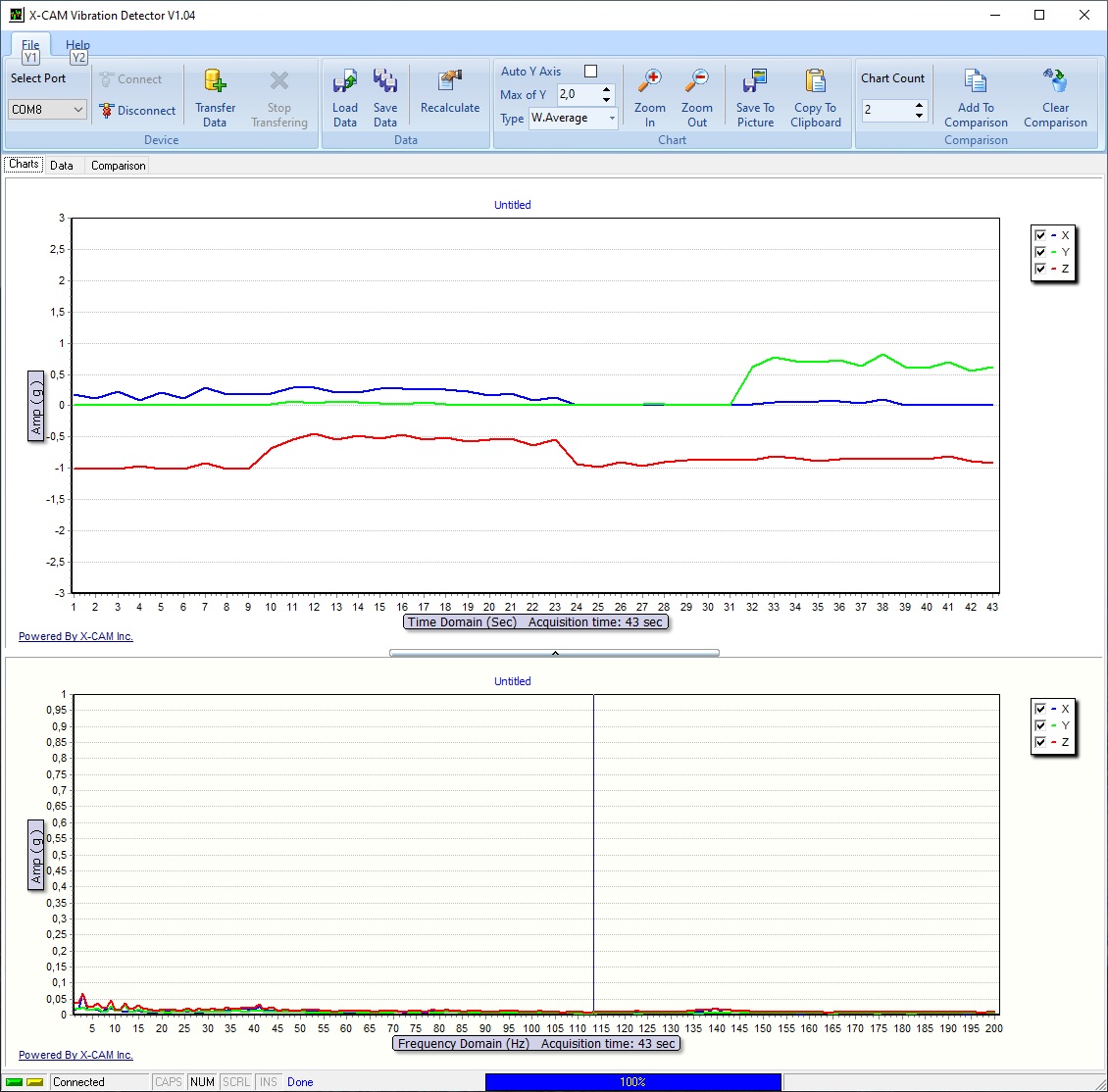Save chart using Save To Picture
The image size is (1108, 1092).
click(x=755, y=98)
